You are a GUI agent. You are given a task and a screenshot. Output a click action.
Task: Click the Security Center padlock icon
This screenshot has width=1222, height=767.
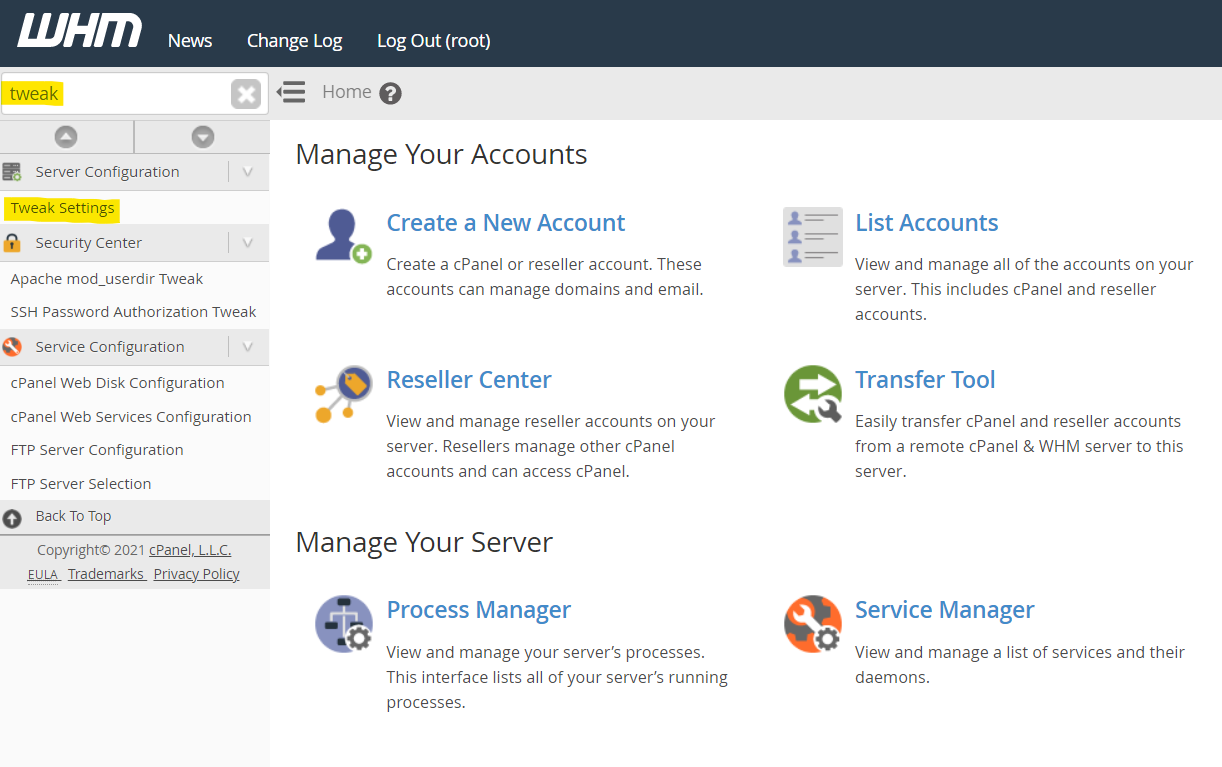pos(12,243)
